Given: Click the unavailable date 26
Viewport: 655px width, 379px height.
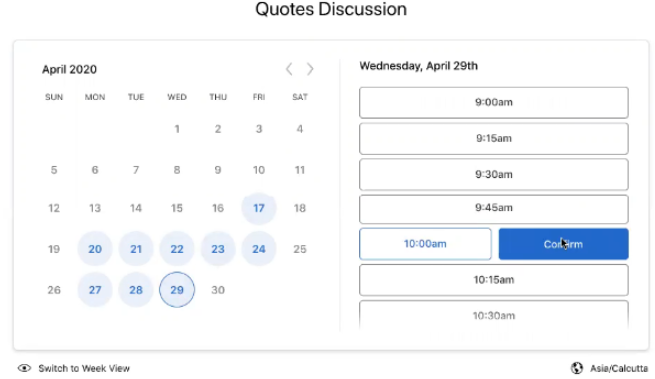Looking at the screenshot, I should (54, 290).
